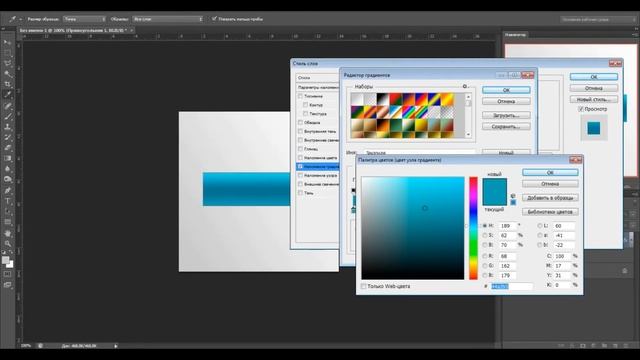
Task: Click gradient presets scroll-down arrow
Action: coord(468,134)
